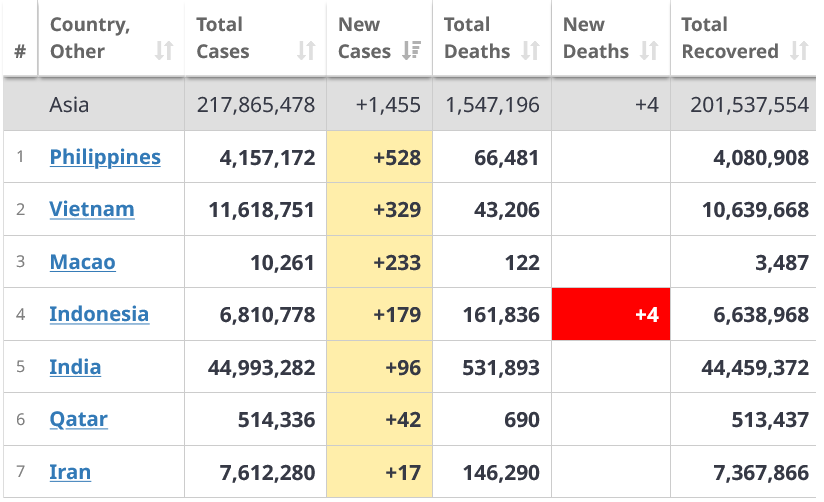Sort by Total Cases using arrows icon

click(306, 51)
